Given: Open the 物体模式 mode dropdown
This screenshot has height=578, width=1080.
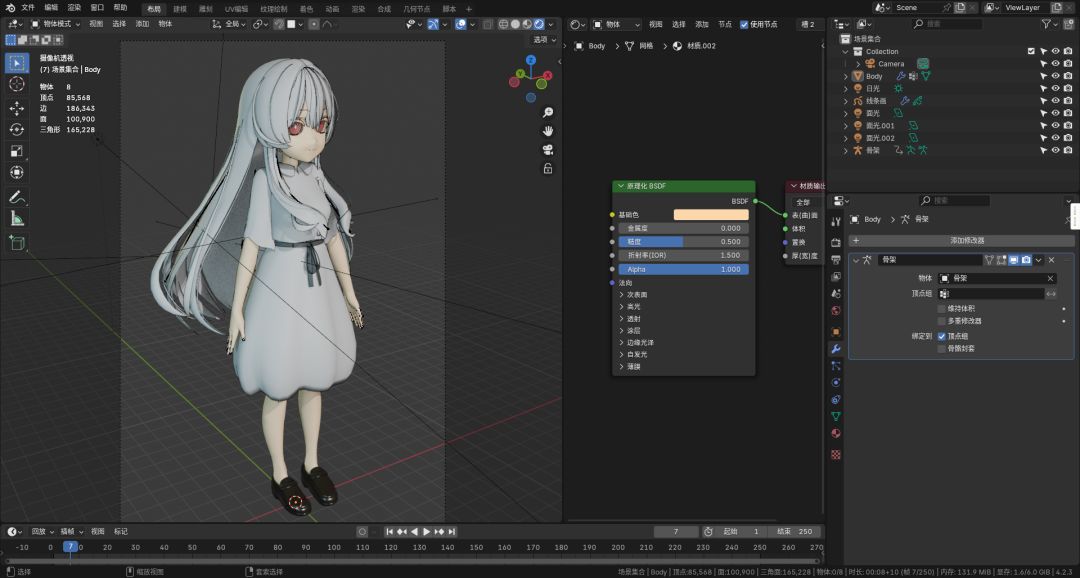Looking at the screenshot, I should click(56, 24).
